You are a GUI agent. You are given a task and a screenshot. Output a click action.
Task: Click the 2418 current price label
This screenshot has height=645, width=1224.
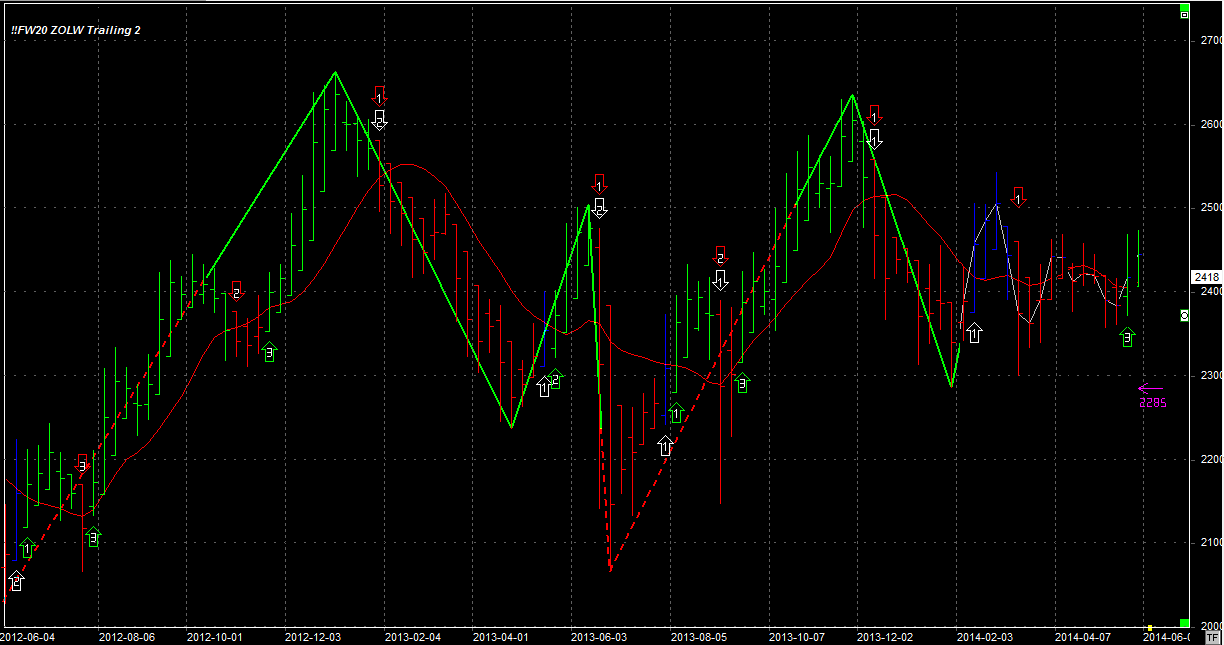tap(1206, 277)
